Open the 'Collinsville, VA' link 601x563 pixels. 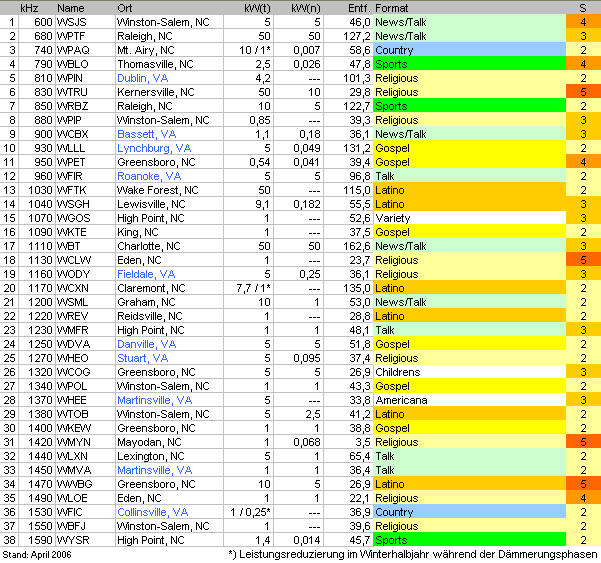pyautogui.click(x=153, y=512)
